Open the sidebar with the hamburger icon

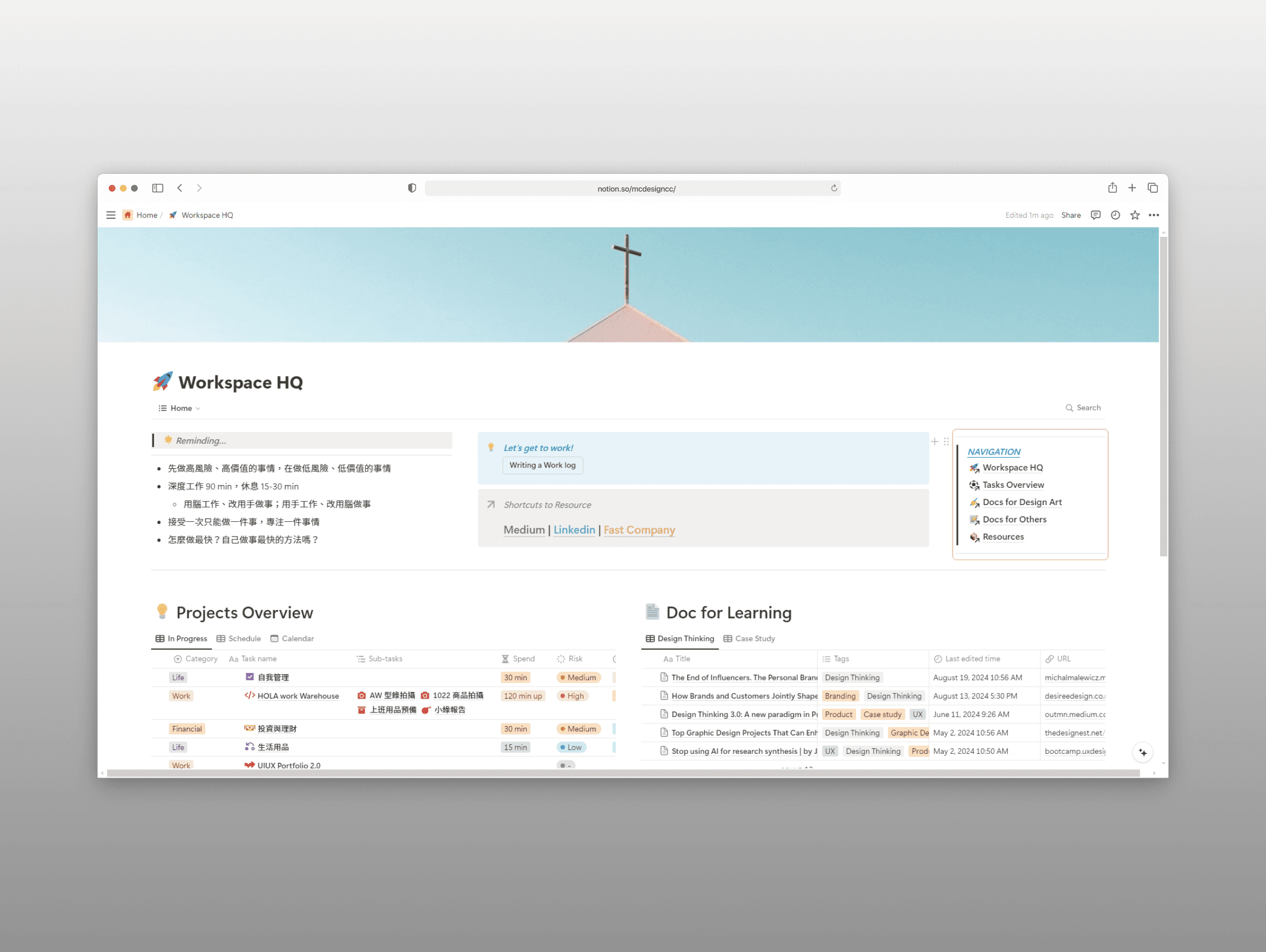pos(111,215)
